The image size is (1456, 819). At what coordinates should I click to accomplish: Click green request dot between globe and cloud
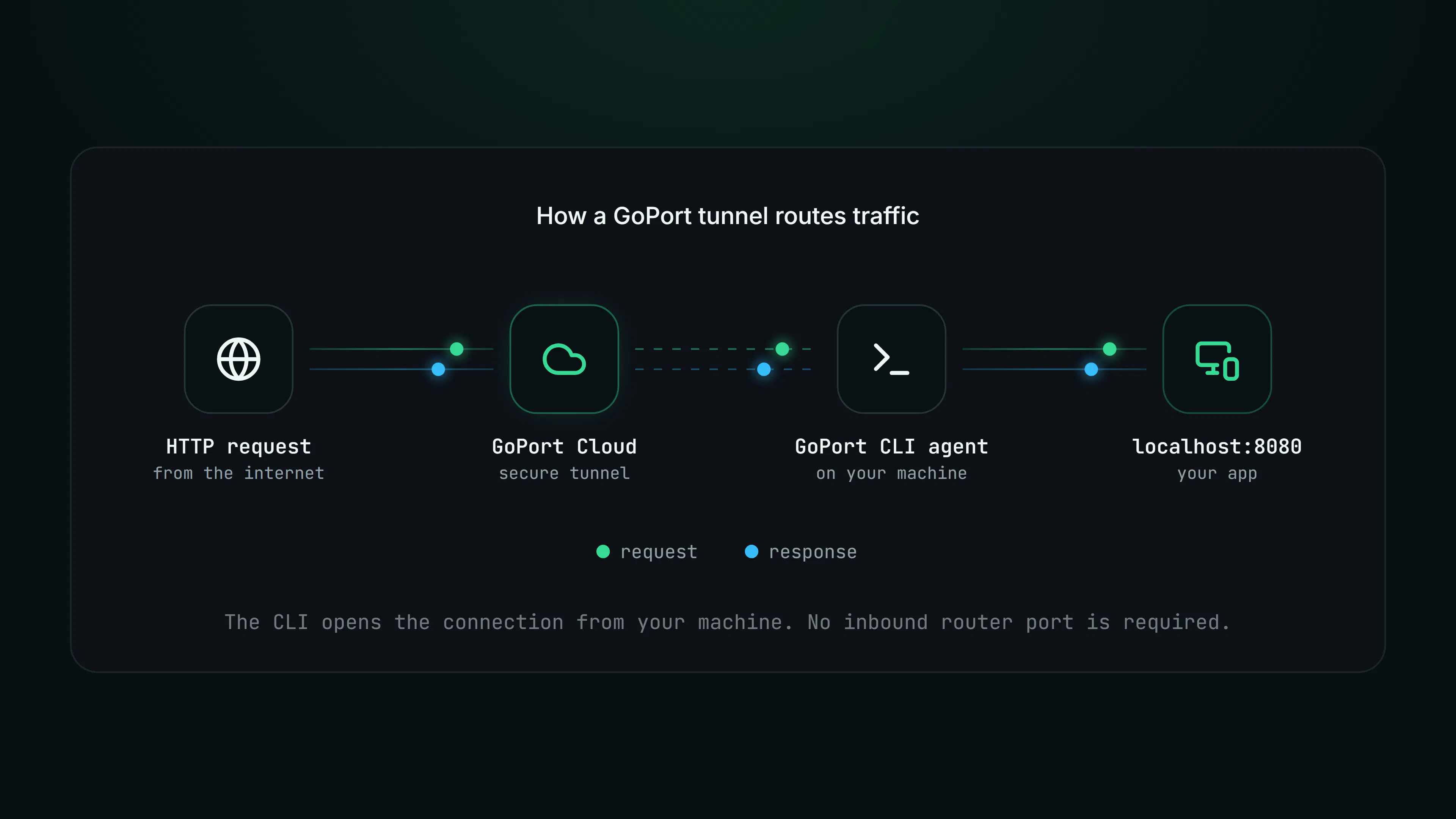(457, 349)
